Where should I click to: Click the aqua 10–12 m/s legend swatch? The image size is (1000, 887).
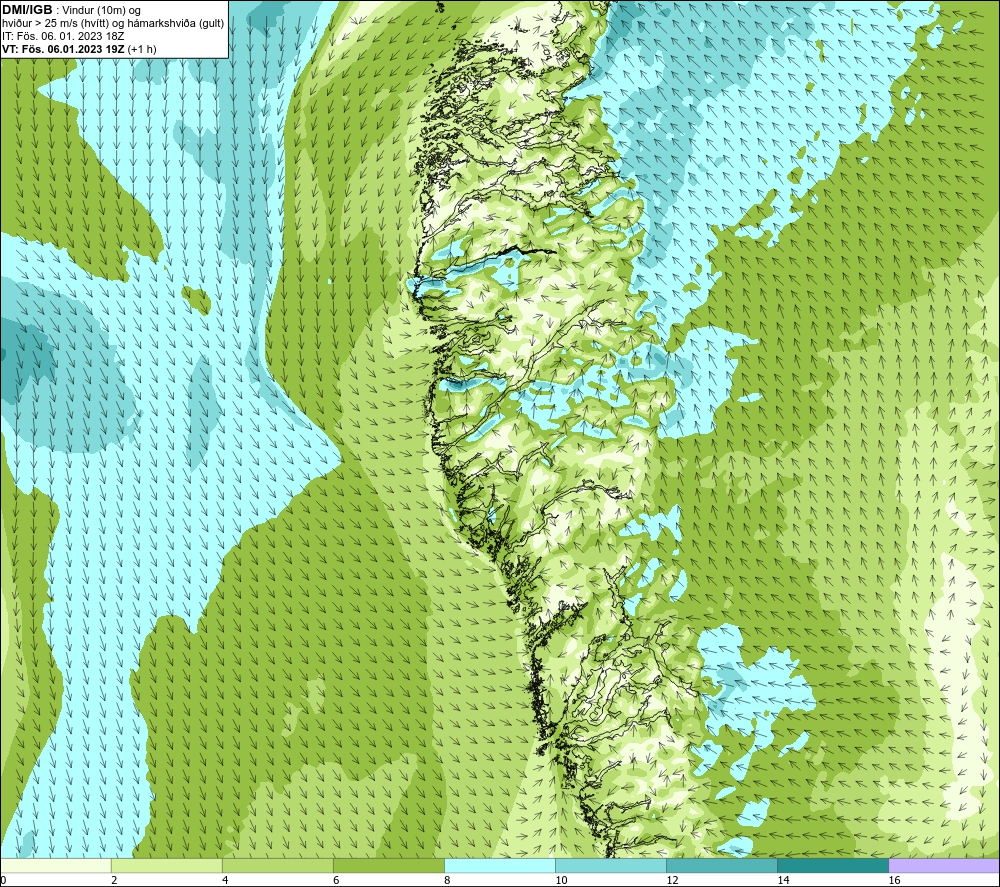click(x=610, y=865)
